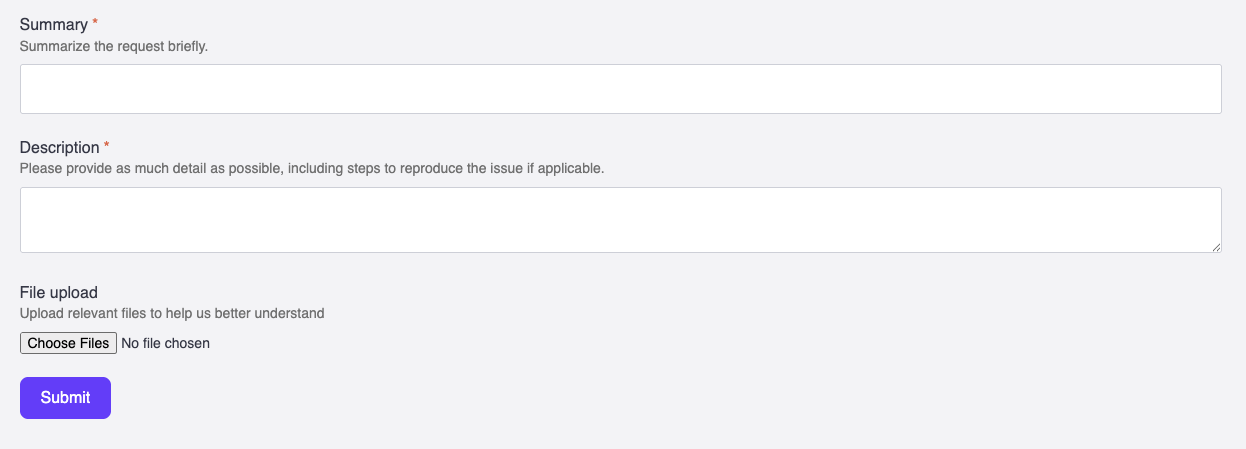Click the steps-to-reproduce help text under Description

tap(312, 168)
